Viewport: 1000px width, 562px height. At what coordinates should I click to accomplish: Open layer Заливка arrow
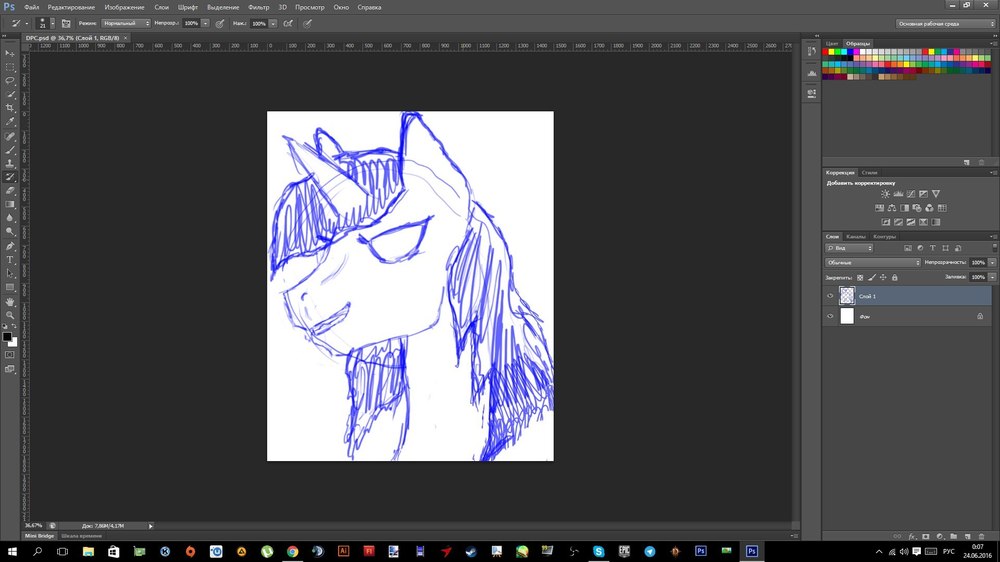coord(992,277)
